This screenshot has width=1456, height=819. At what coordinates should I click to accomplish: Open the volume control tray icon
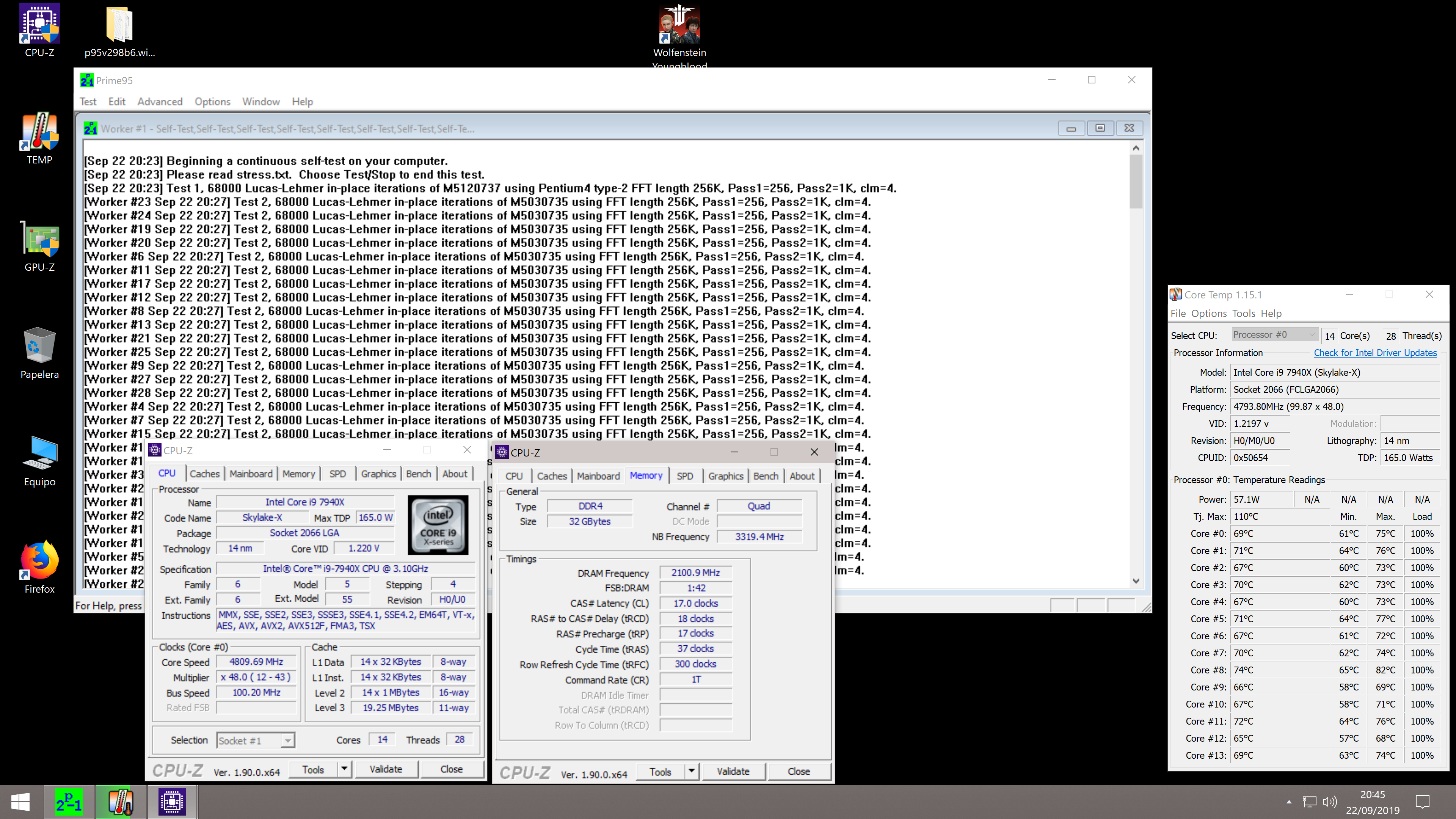[x=1330, y=802]
